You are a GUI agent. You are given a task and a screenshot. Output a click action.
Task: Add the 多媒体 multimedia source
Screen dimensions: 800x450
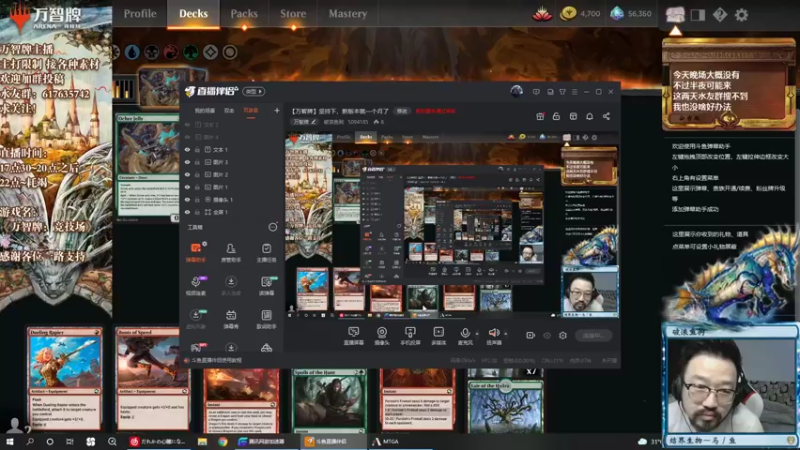[x=438, y=336]
